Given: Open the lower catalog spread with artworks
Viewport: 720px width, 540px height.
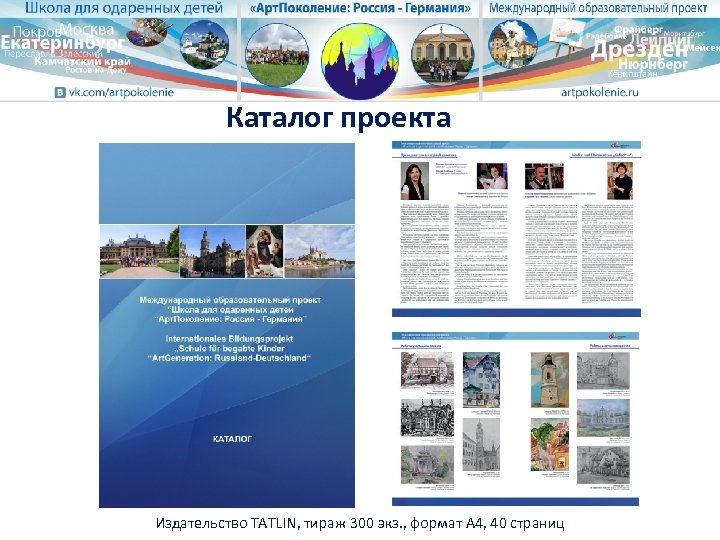Looking at the screenshot, I should (x=515, y=418).
